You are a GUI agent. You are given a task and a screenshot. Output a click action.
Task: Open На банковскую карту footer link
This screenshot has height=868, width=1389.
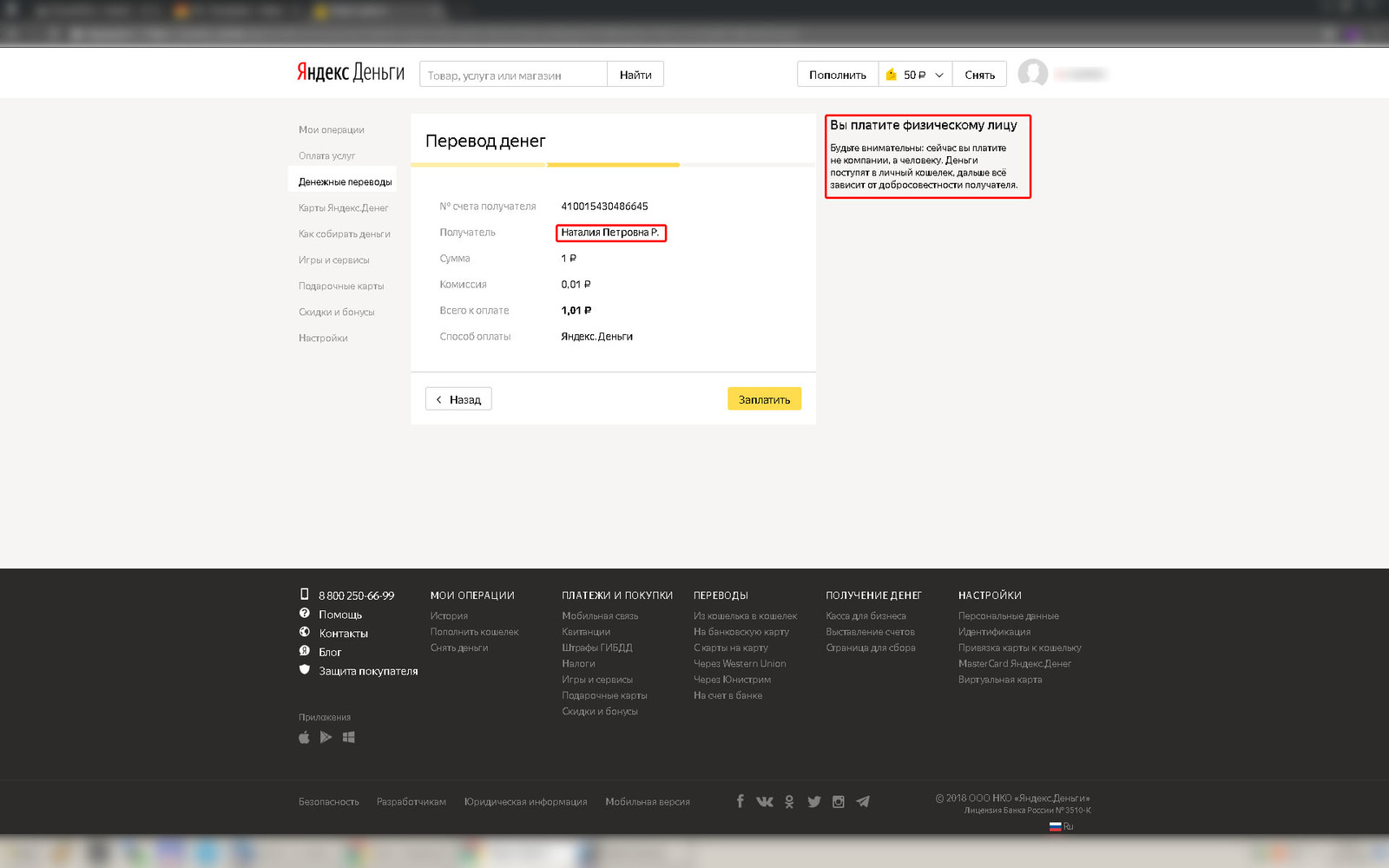741,632
